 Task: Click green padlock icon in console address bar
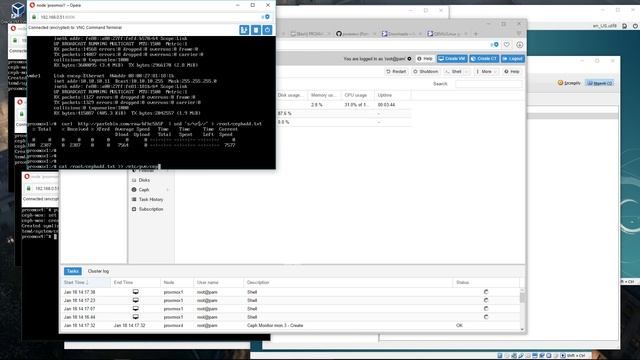click(34, 17)
